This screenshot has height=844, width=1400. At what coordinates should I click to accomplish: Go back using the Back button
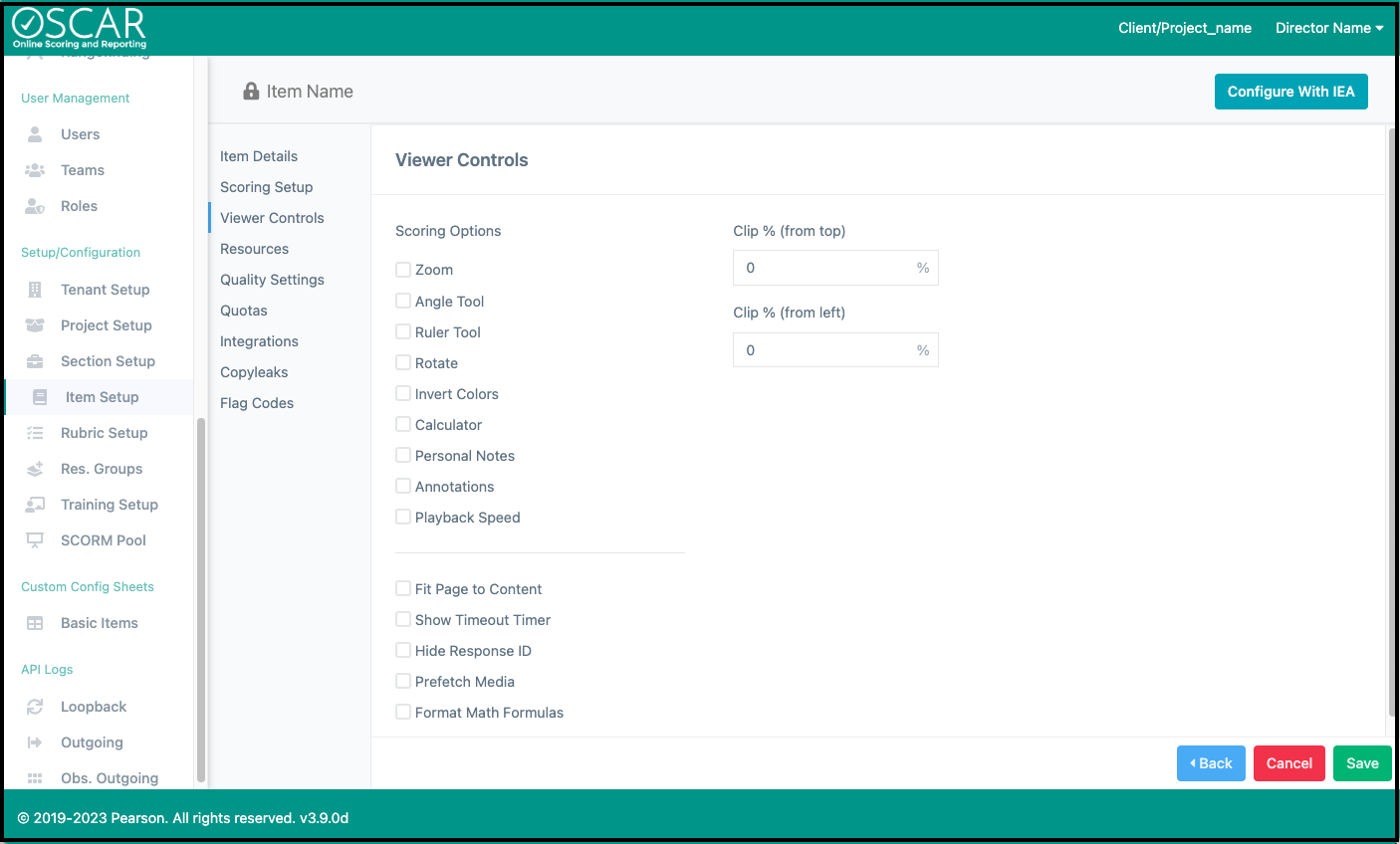(1211, 763)
